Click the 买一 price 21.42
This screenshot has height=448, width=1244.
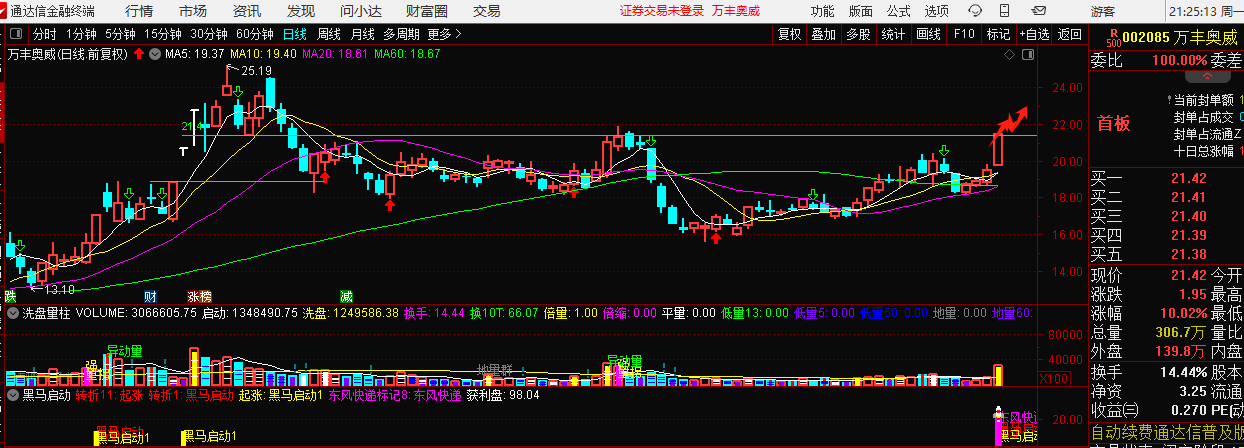(x=1189, y=178)
